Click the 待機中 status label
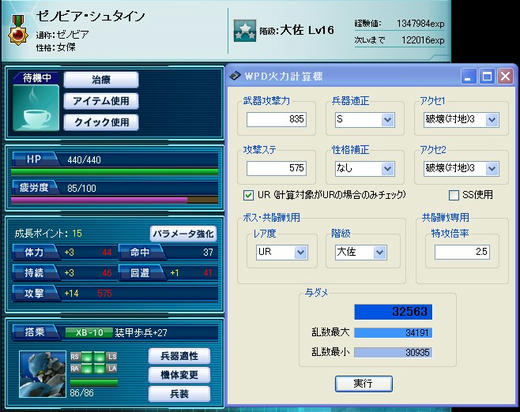 coord(37,78)
